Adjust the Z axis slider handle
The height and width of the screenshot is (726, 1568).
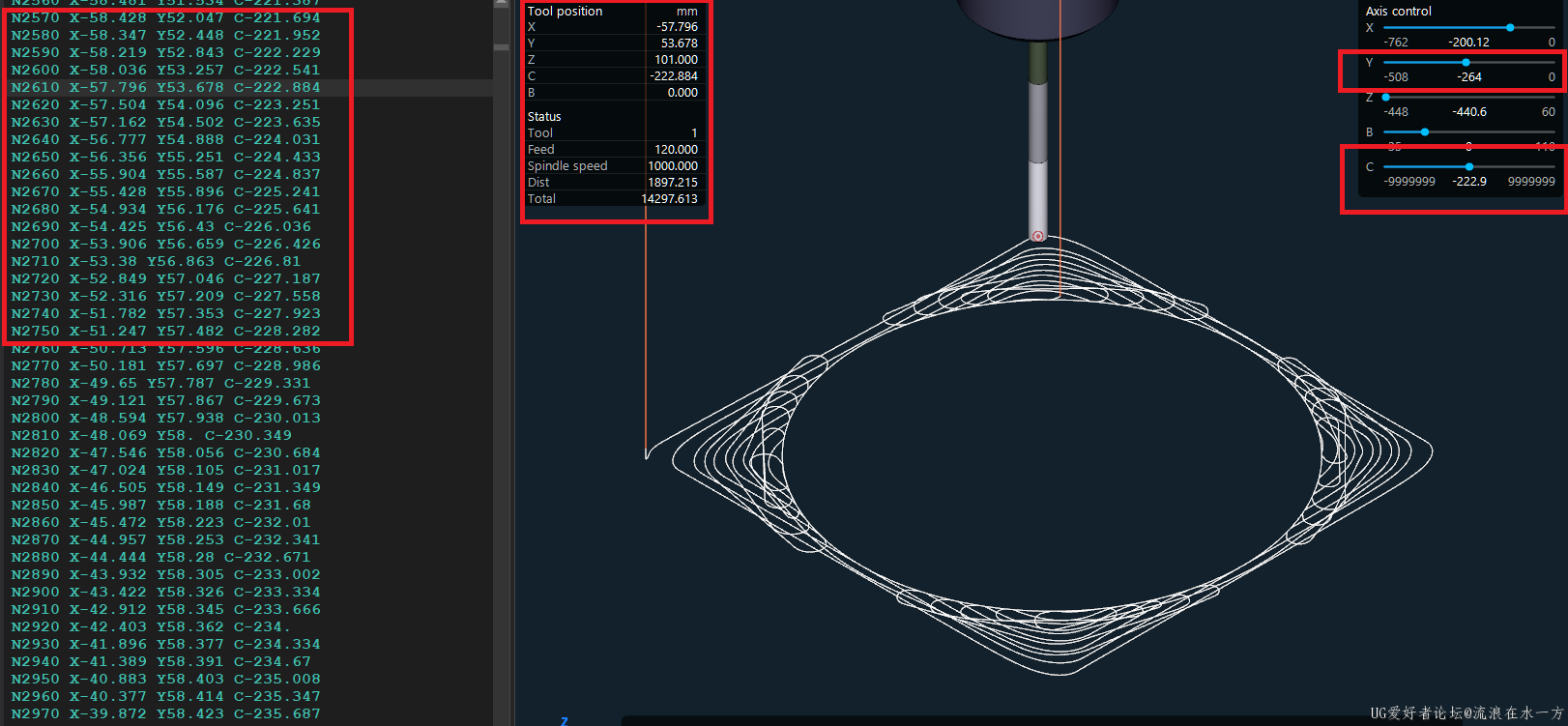pyautogui.click(x=1385, y=98)
